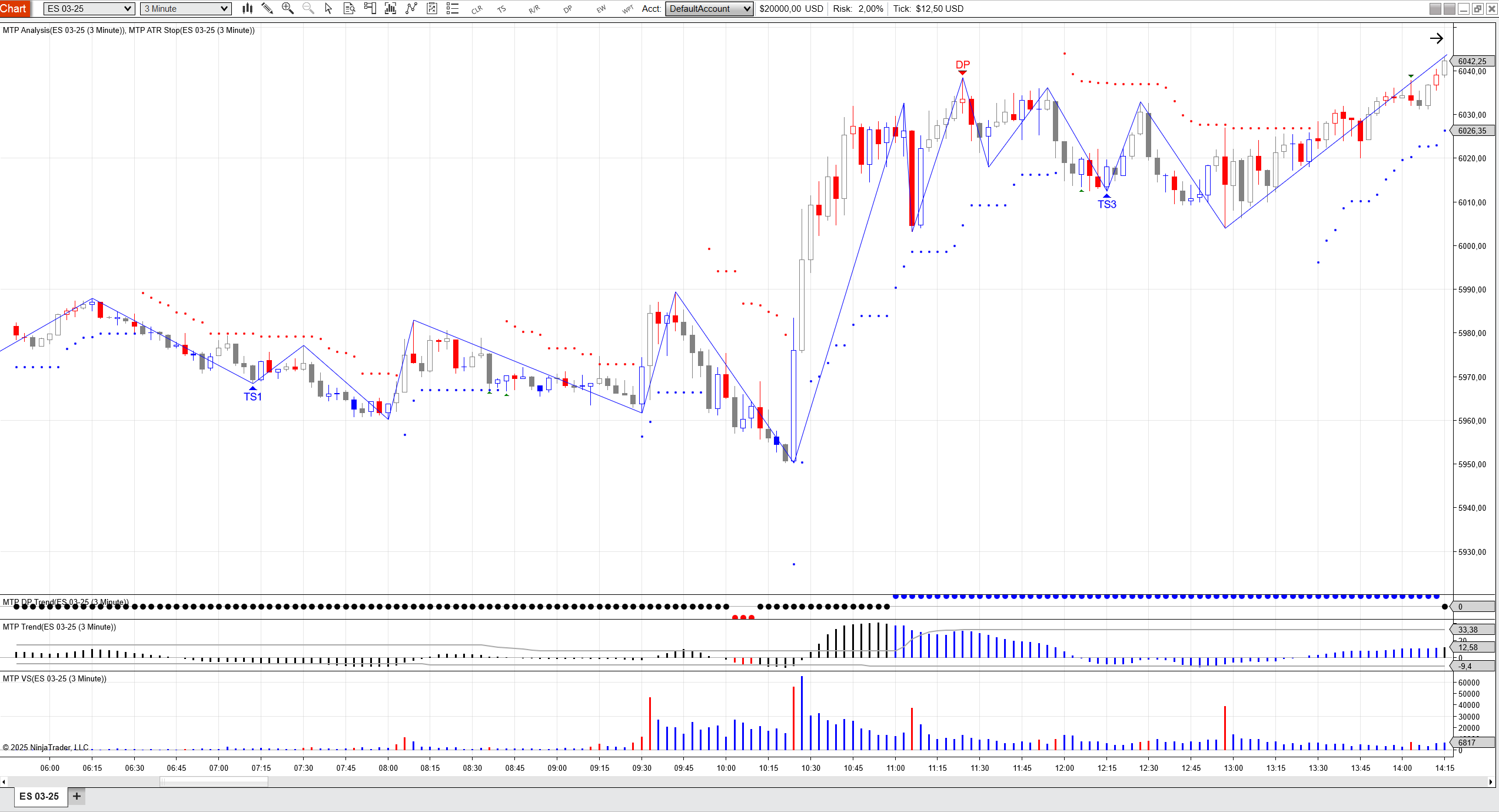The height and width of the screenshot is (812, 1499).
Task: Click the R/R toolbar button
Action: click(x=534, y=9)
